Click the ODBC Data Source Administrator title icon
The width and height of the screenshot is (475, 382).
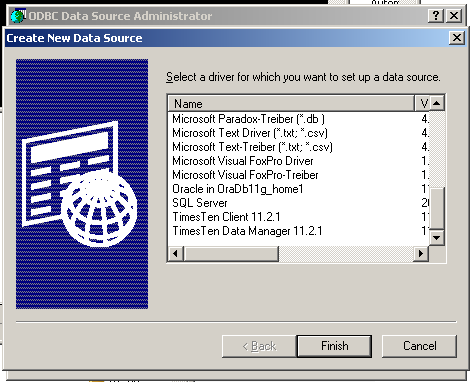click(18, 16)
